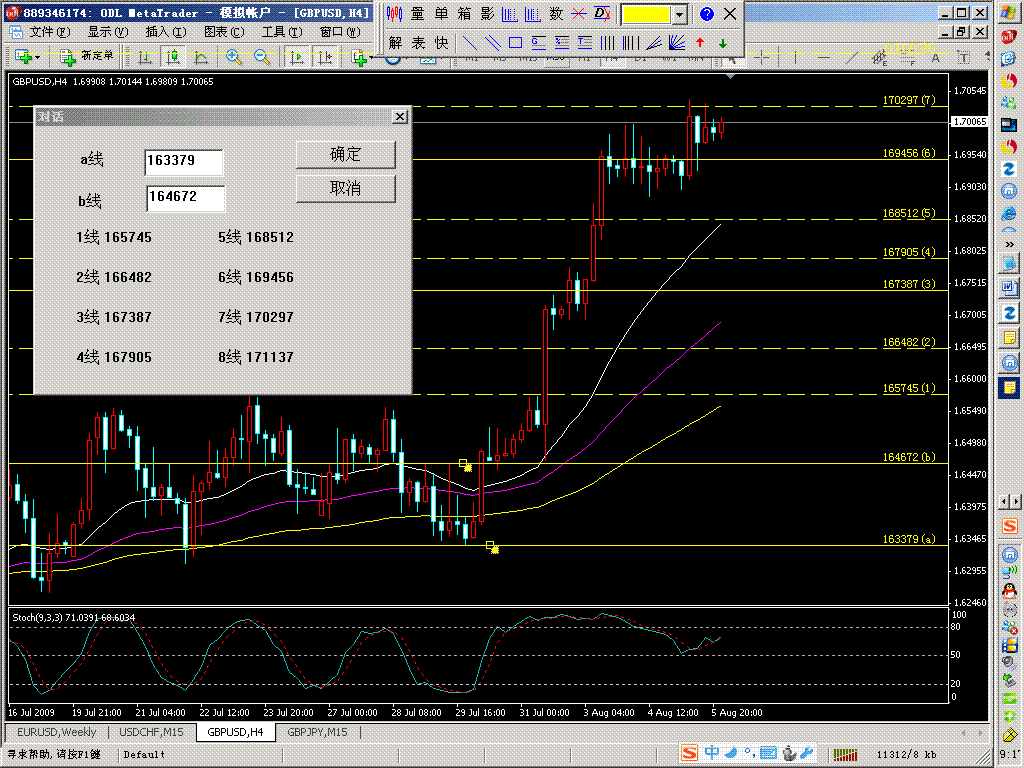Click the 170297 (7) level label
Screen dimensions: 1024x768
click(x=908, y=100)
